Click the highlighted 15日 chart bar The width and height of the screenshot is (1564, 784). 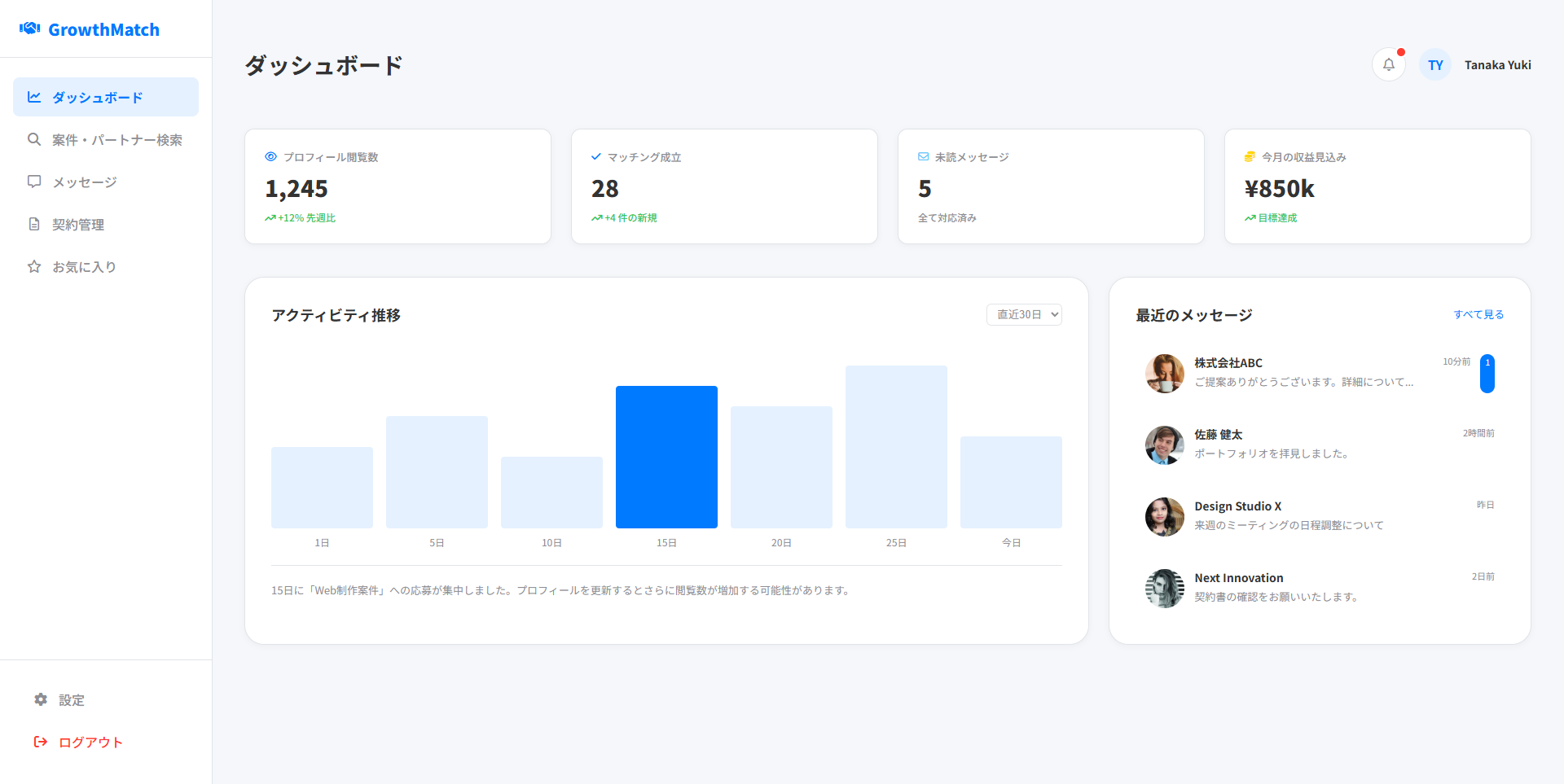pyautogui.click(x=666, y=457)
